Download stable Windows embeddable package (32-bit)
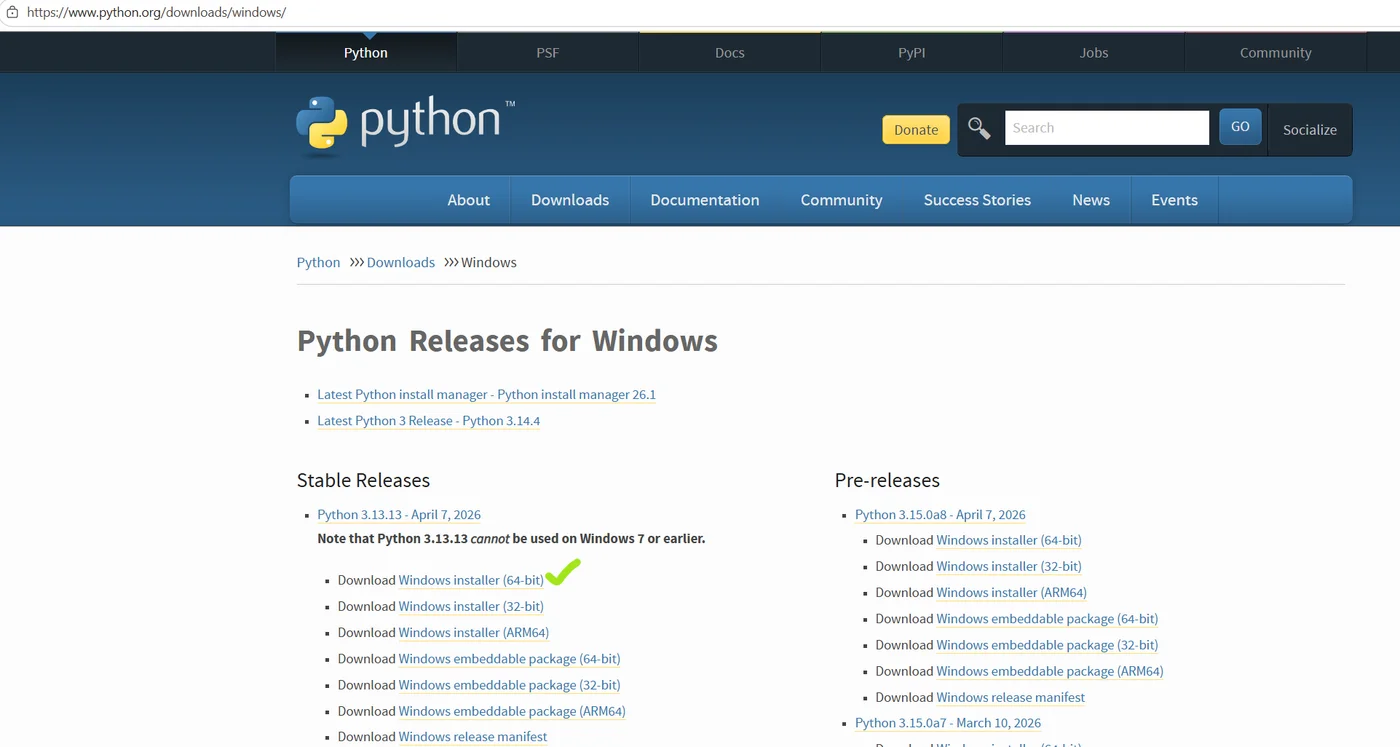 coord(509,685)
